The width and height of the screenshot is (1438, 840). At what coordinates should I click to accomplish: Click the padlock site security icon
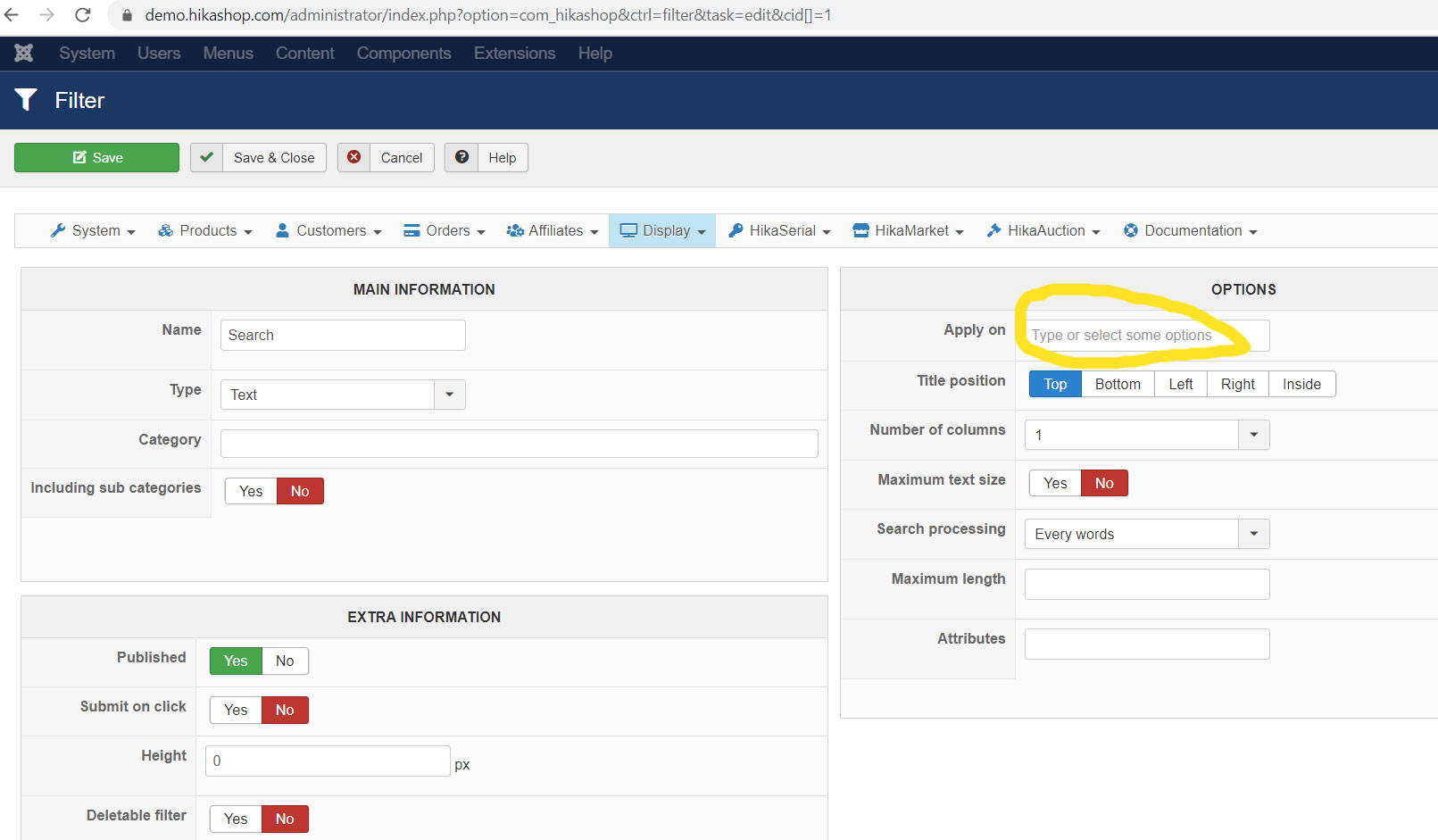click(127, 15)
